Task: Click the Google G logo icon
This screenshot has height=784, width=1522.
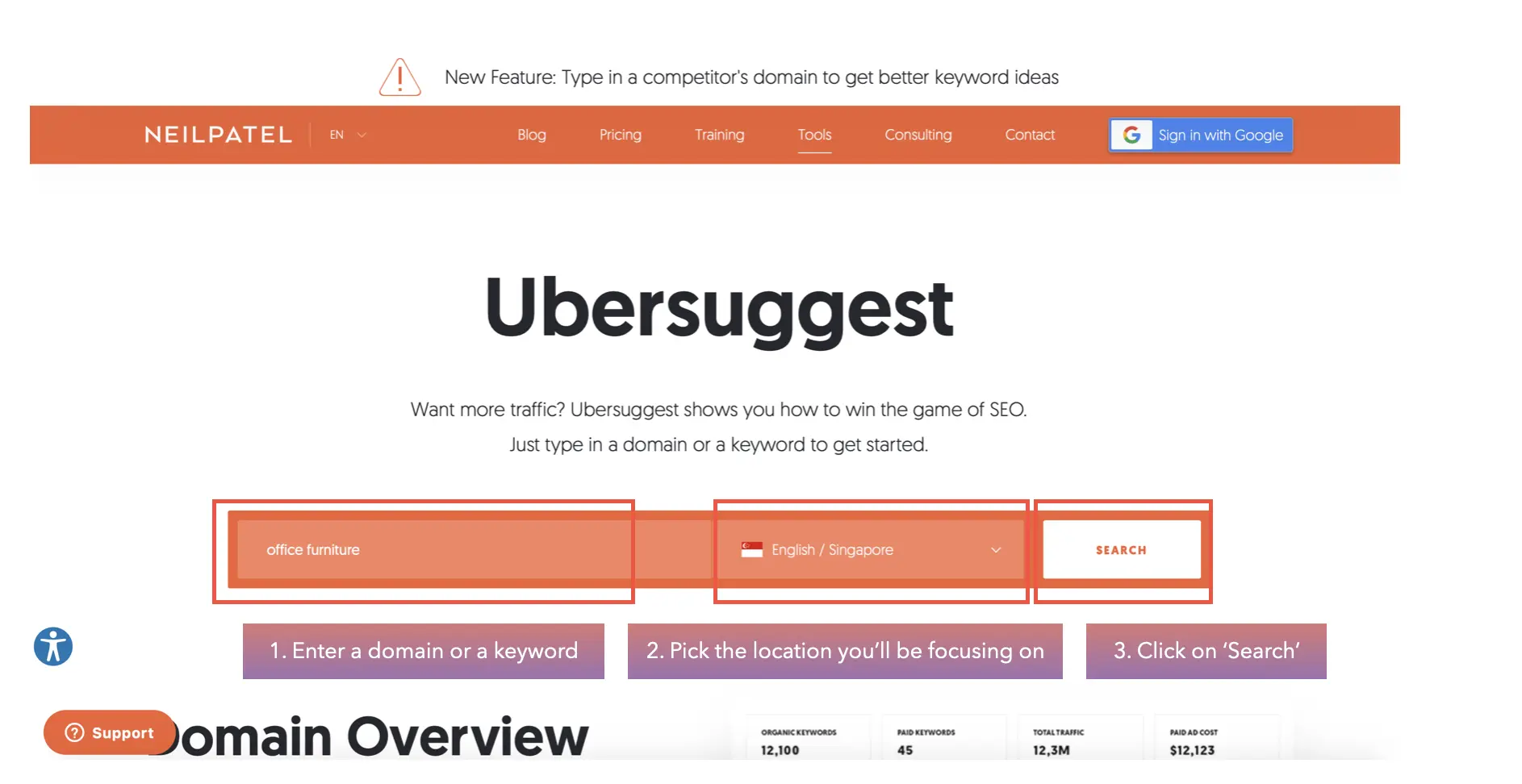Action: point(1131,135)
